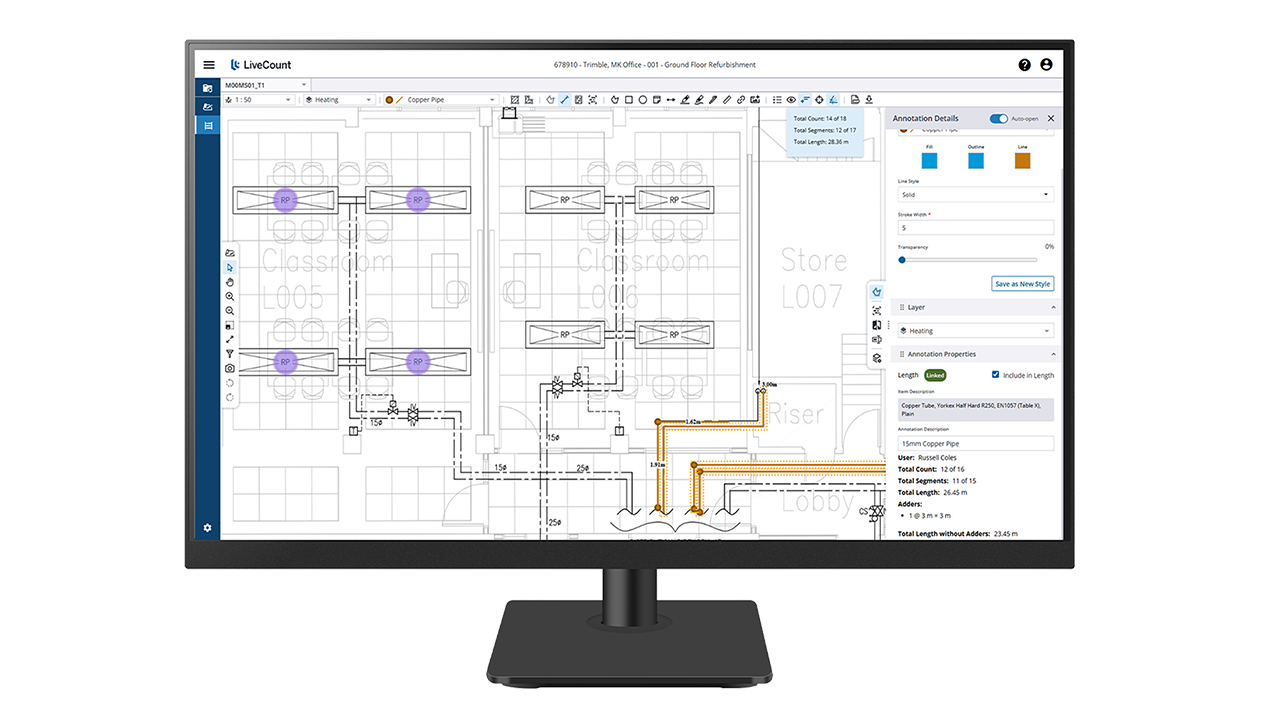Select the sticky note annotation tool
Viewport: 1262px width, 708px height.
point(657,100)
